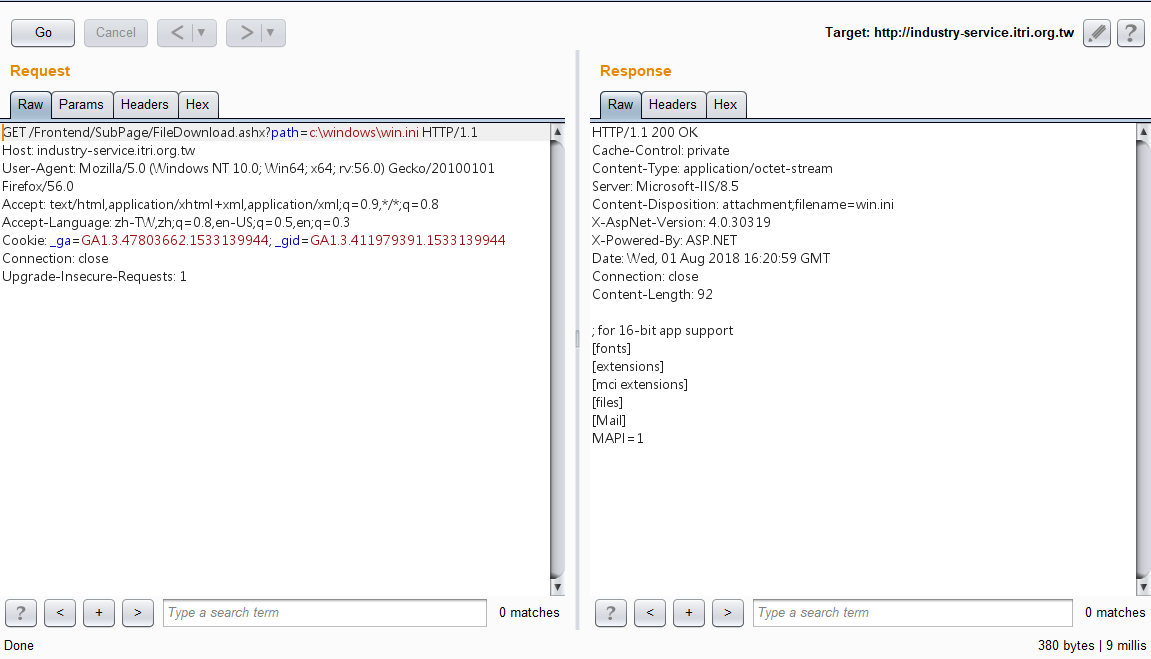Click the Upgrade-Insecure-Requests: 1 line
This screenshot has width=1151, height=659.
click(x=94, y=276)
